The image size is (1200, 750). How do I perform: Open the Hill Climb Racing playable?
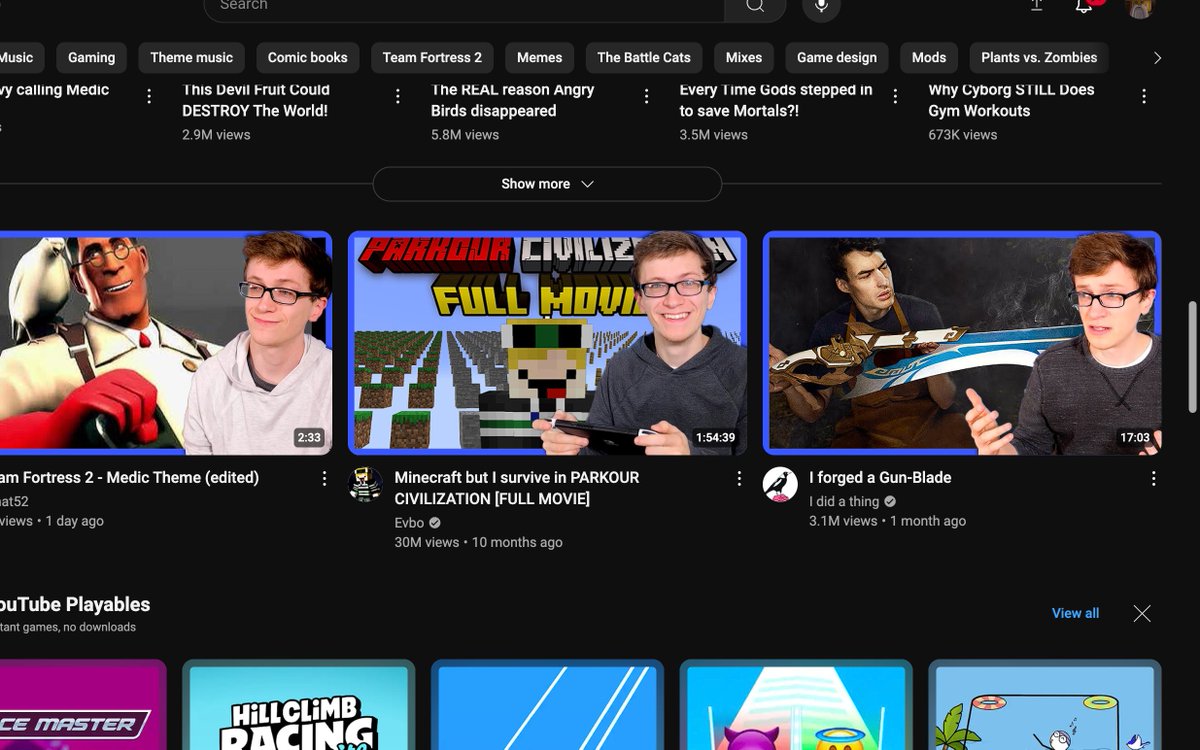[x=298, y=706]
